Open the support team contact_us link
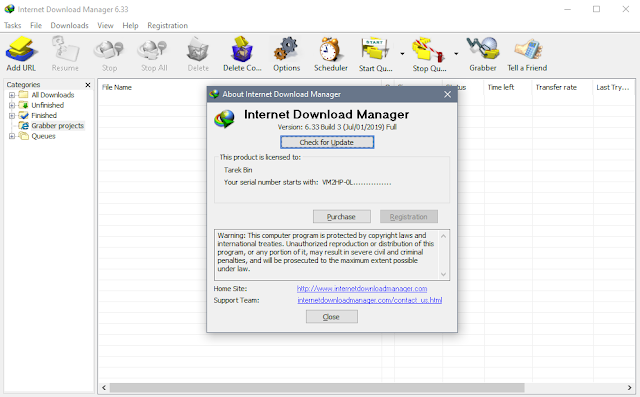 tap(369, 300)
